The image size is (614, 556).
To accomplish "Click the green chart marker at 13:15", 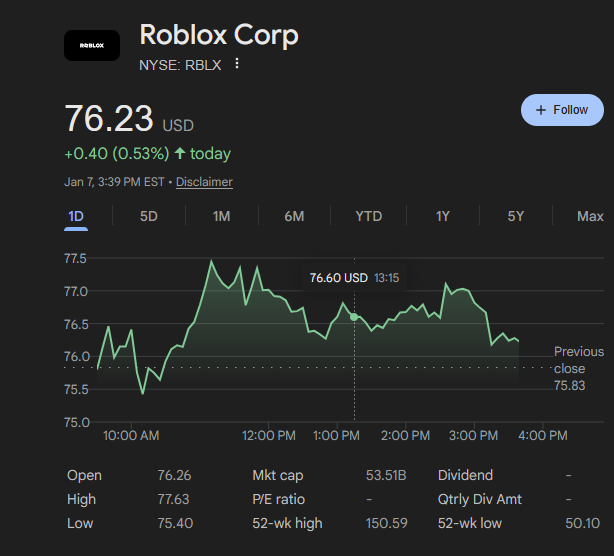I will [x=354, y=317].
